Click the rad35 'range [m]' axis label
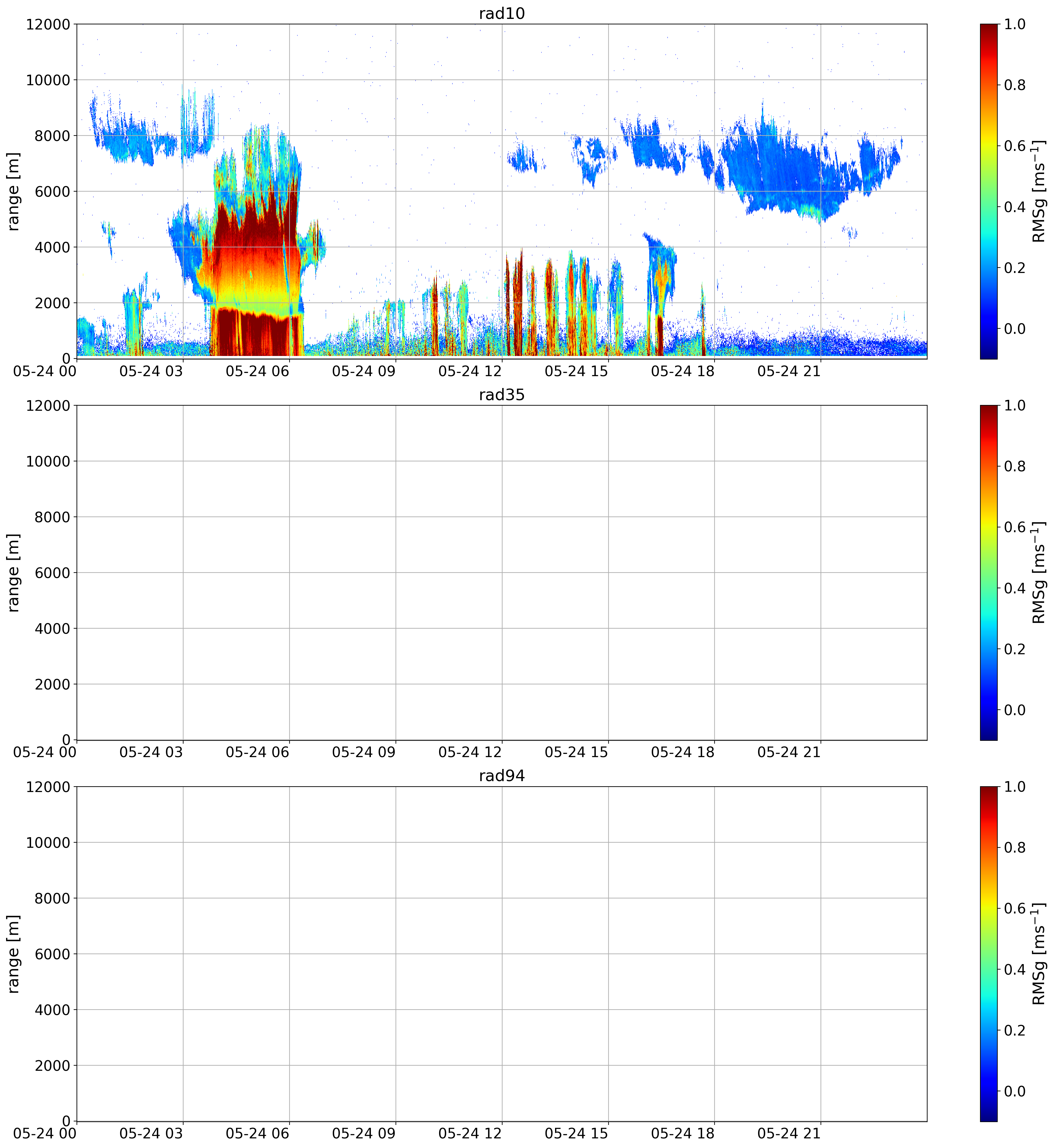 coord(13,573)
